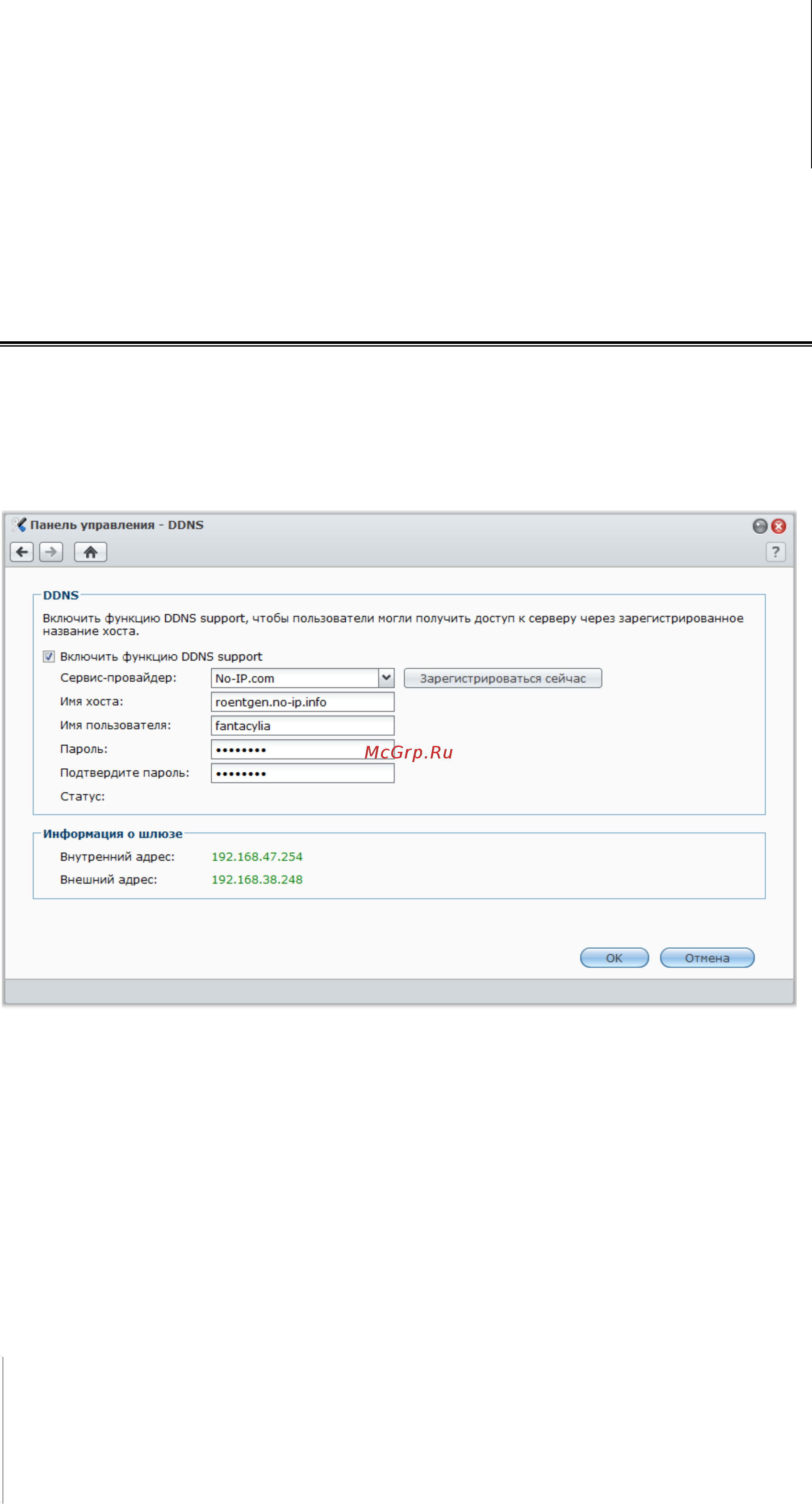Click the DDNS section heading

point(61,595)
